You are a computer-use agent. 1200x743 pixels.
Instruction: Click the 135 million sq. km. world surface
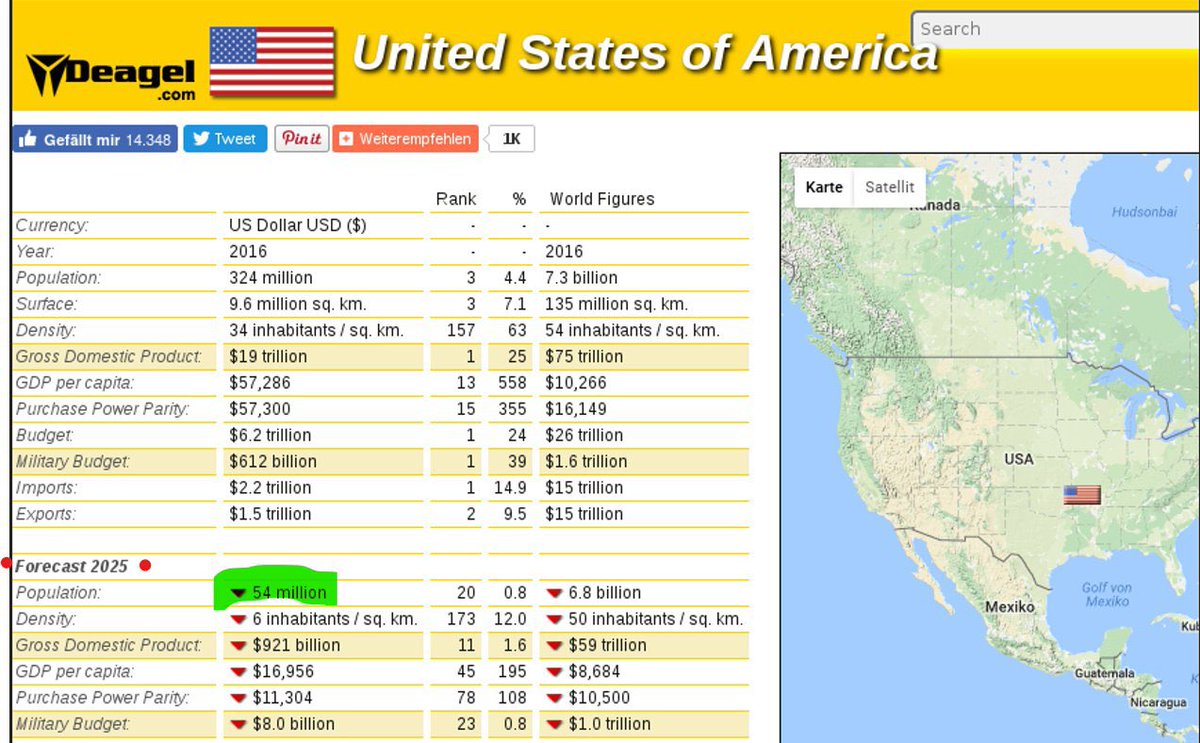click(616, 303)
